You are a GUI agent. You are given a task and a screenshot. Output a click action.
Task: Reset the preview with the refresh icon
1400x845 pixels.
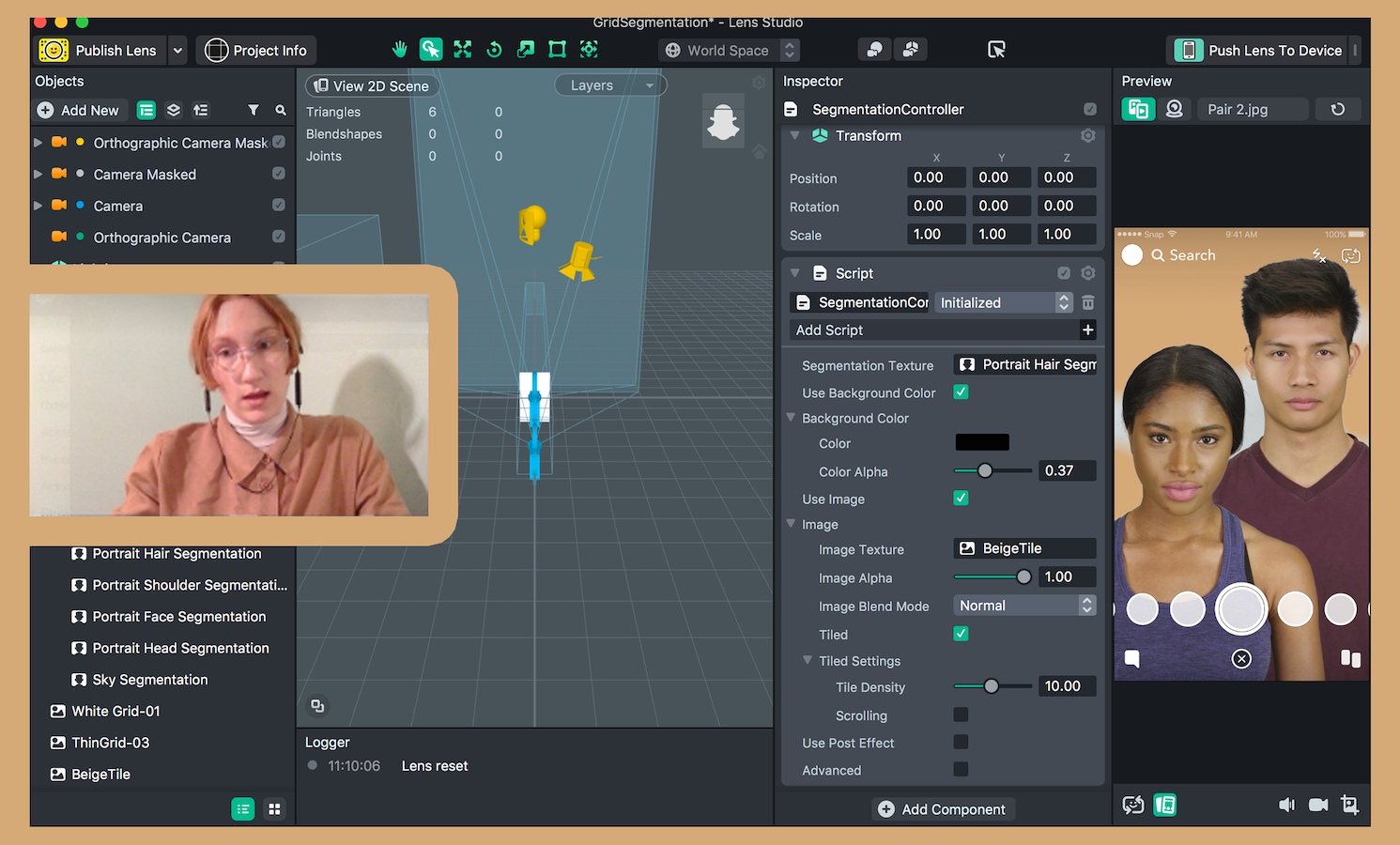pos(1338,110)
